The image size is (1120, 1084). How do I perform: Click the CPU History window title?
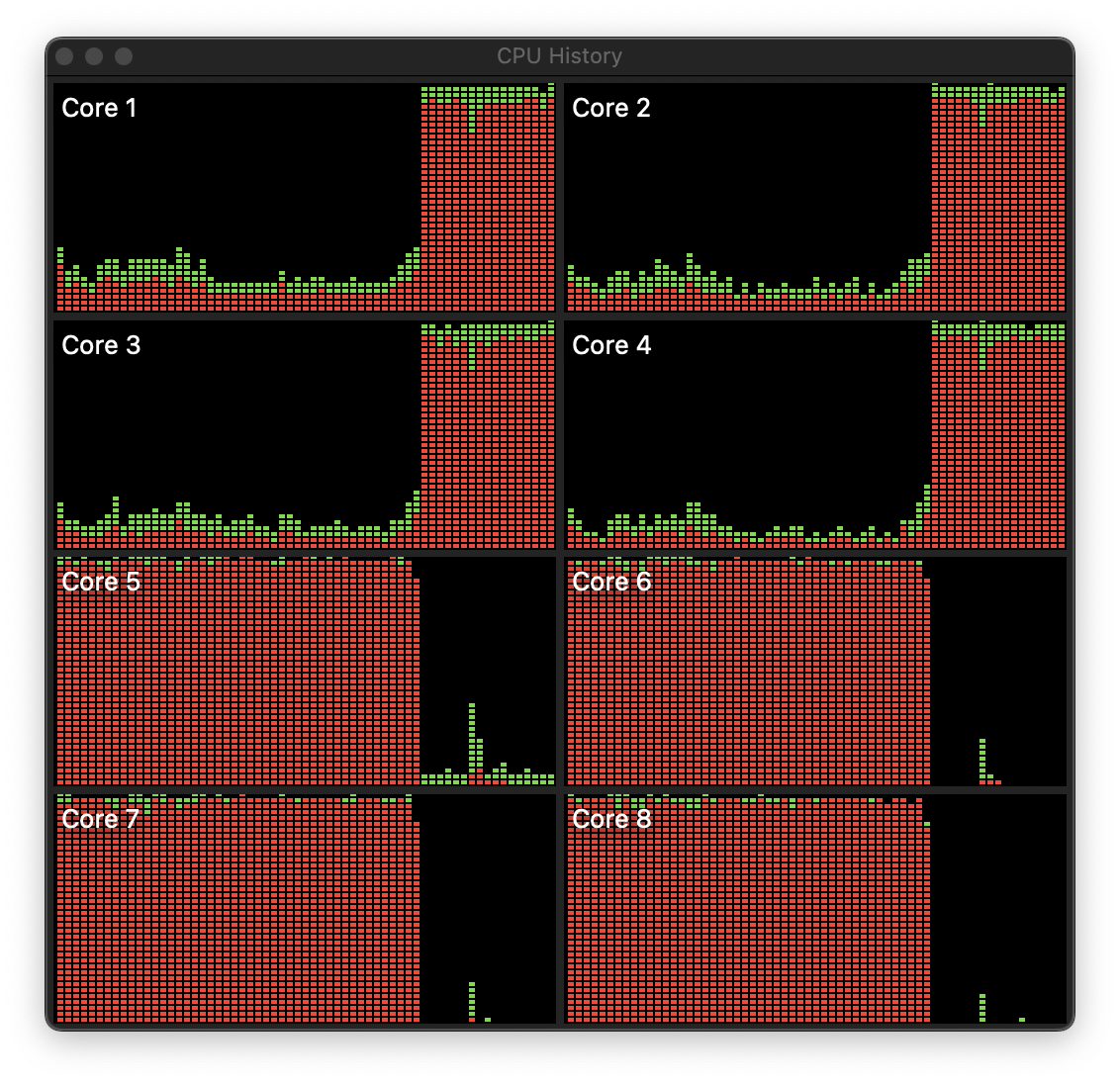click(559, 56)
